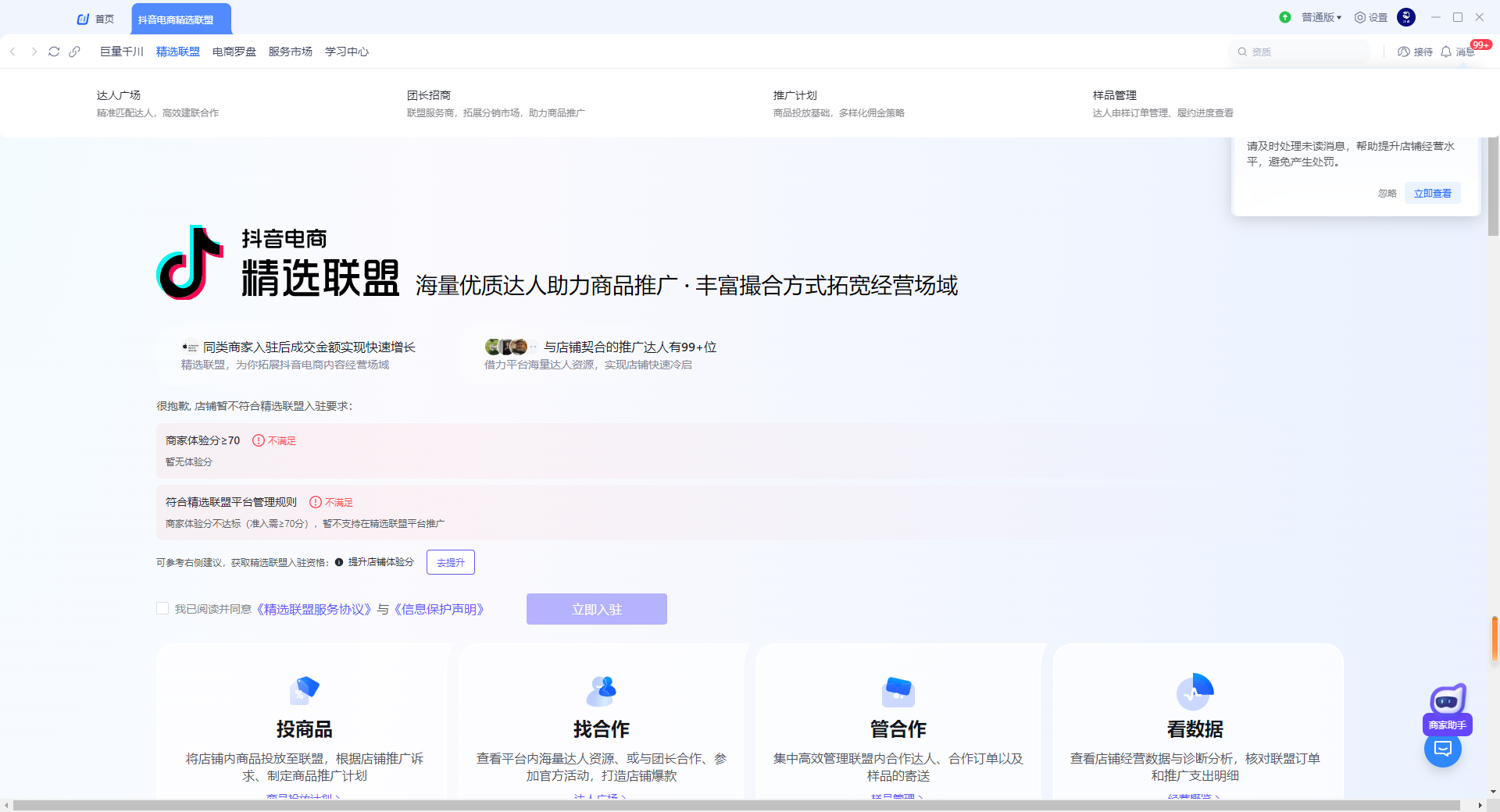Open 接待 customer reception

(1415, 52)
